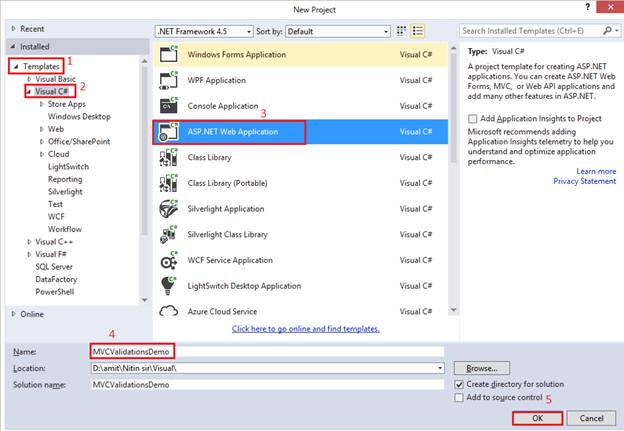Open the .NET Framework 4.5 dropdown
Image resolution: width=624 pixels, height=431 pixels.
point(204,31)
